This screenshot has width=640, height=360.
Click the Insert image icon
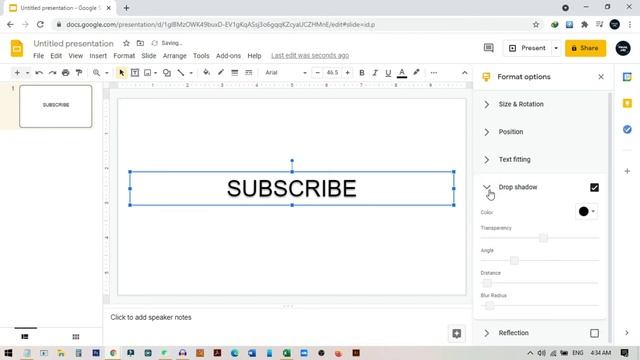pyautogui.click(x=147, y=73)
